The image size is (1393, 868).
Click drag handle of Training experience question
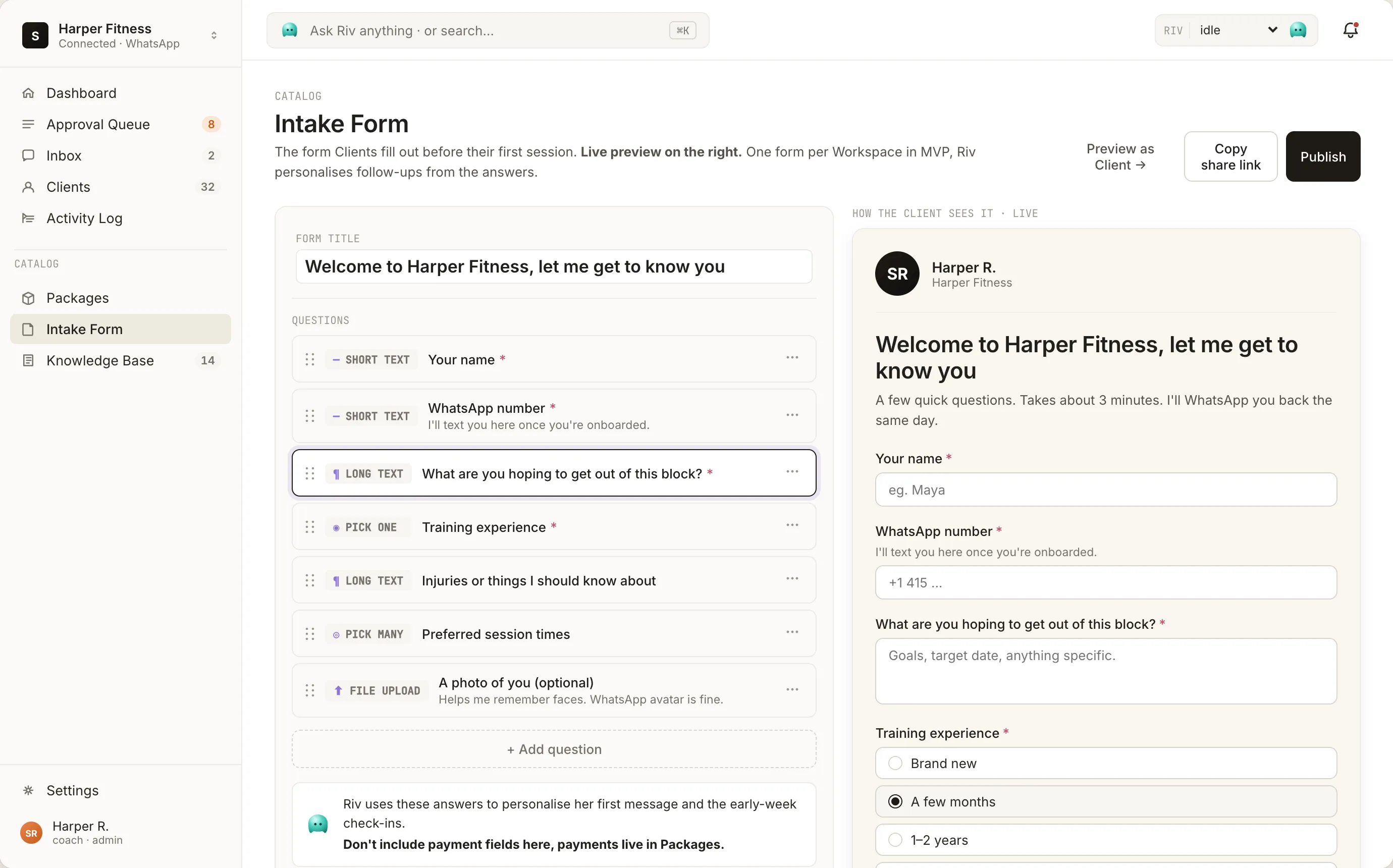(310, 527)
